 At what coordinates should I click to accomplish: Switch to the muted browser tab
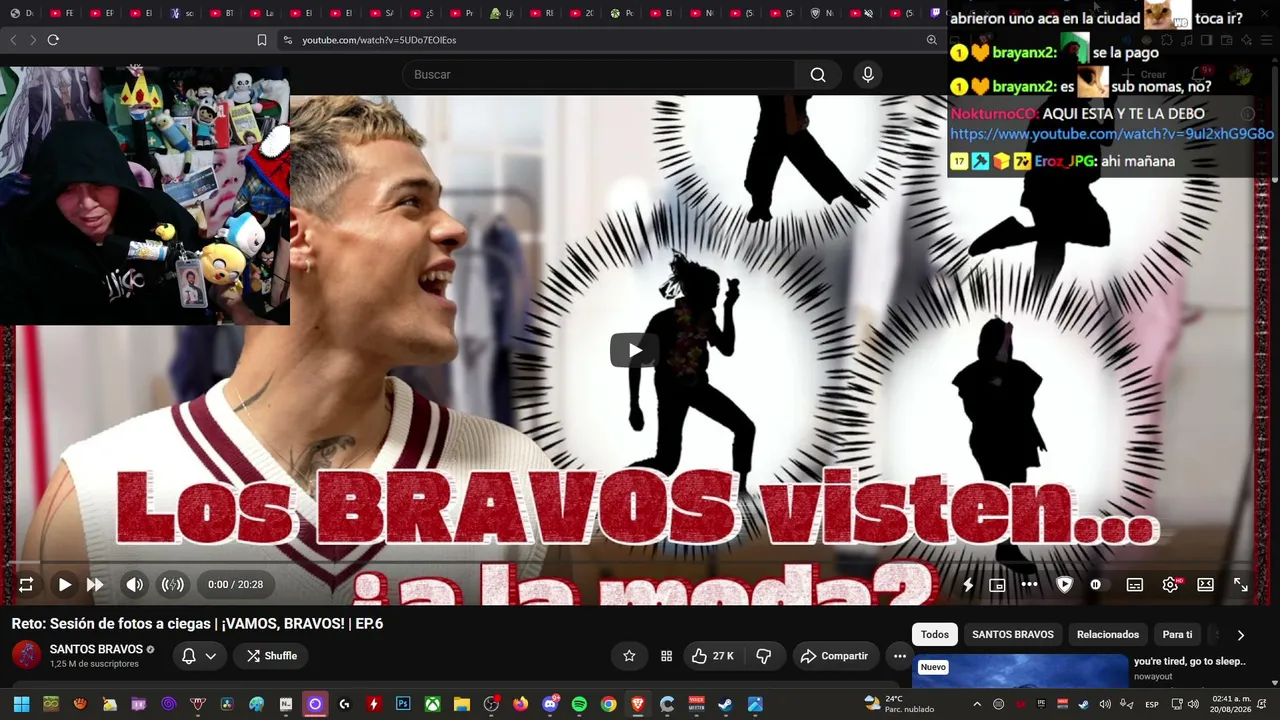point(861,13)
